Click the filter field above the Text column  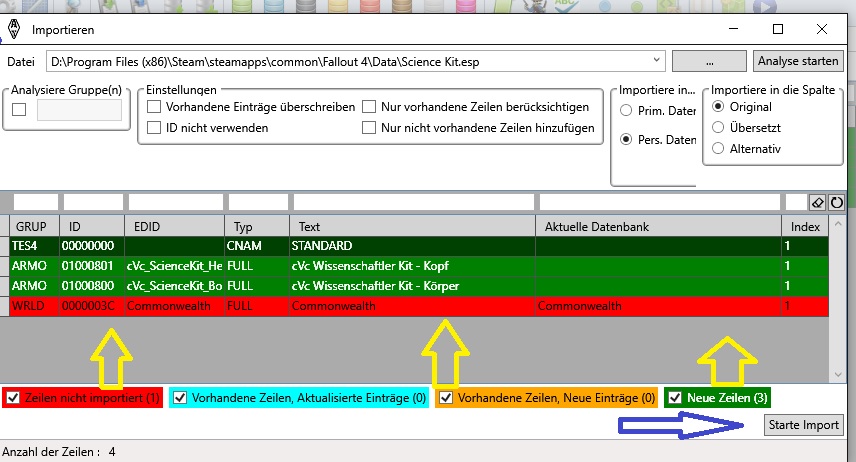[414, 202]
